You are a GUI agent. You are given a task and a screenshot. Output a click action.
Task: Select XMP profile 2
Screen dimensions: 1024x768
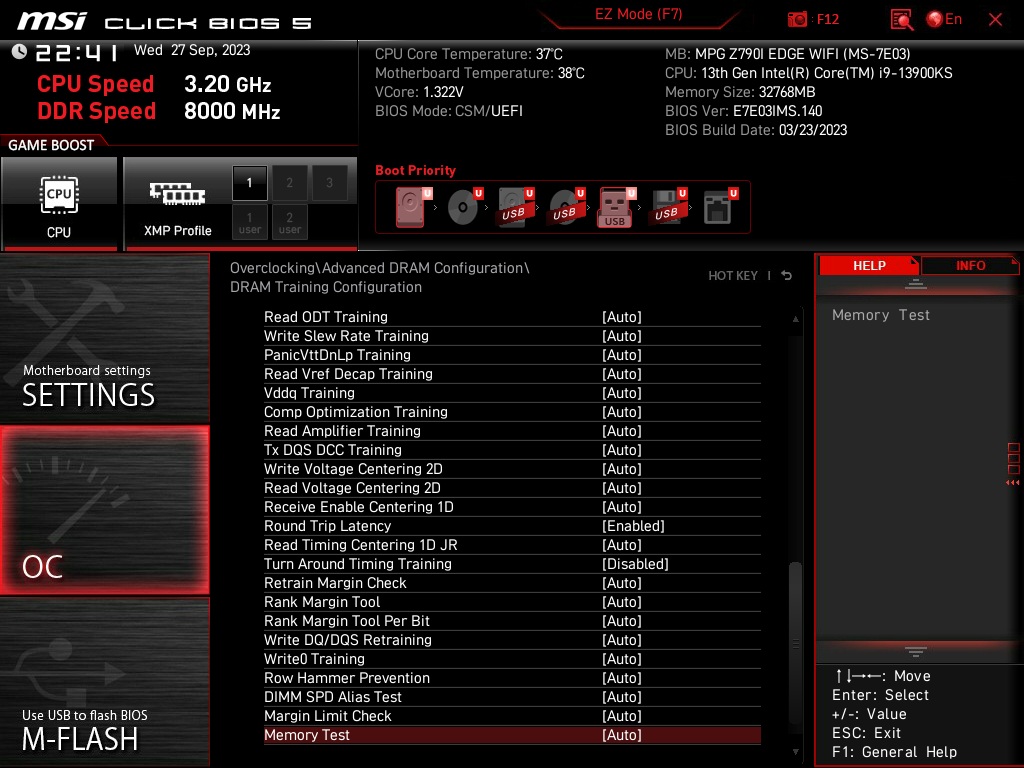pyautogui.click(x=289, y=183)
